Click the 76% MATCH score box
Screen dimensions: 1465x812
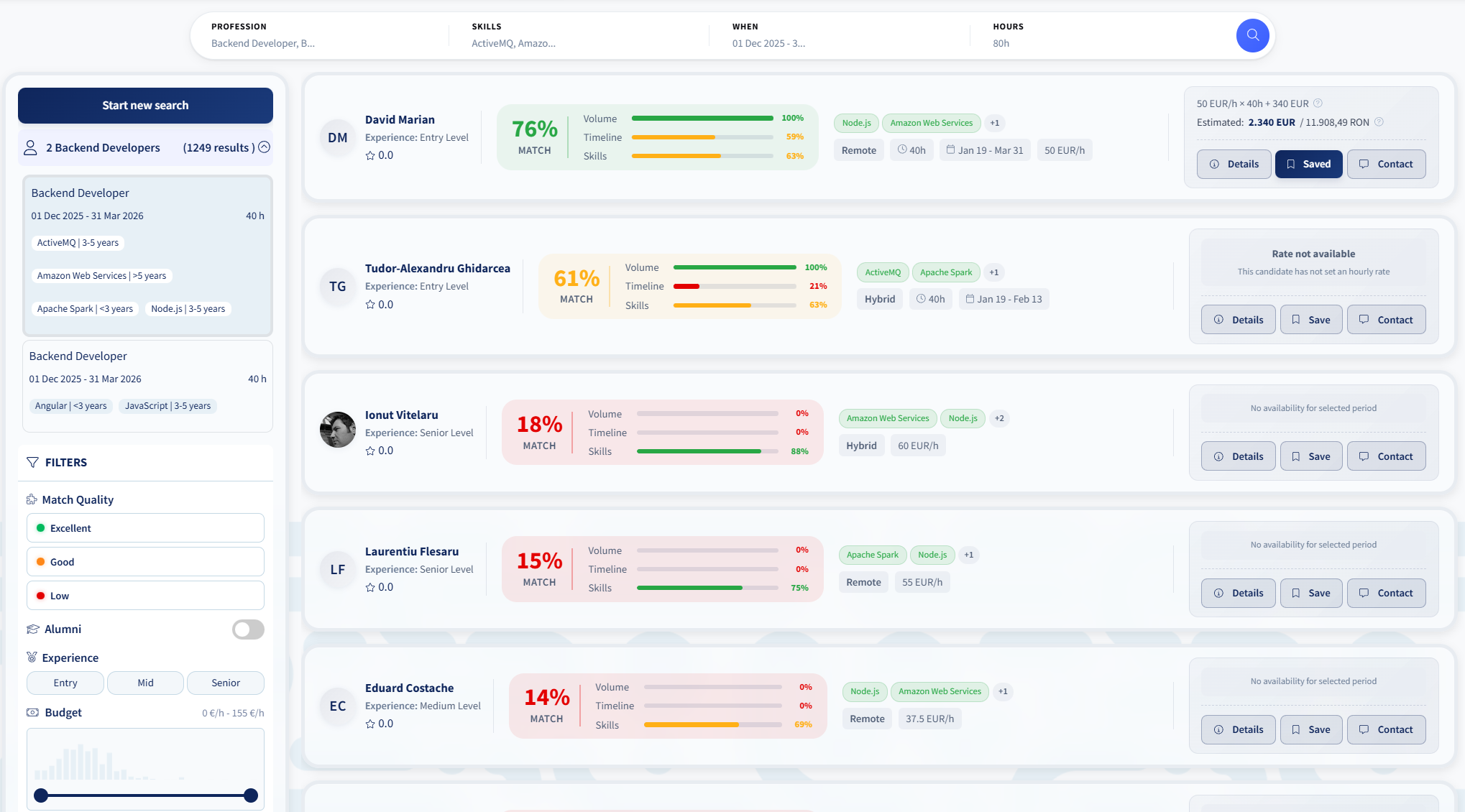534,137
